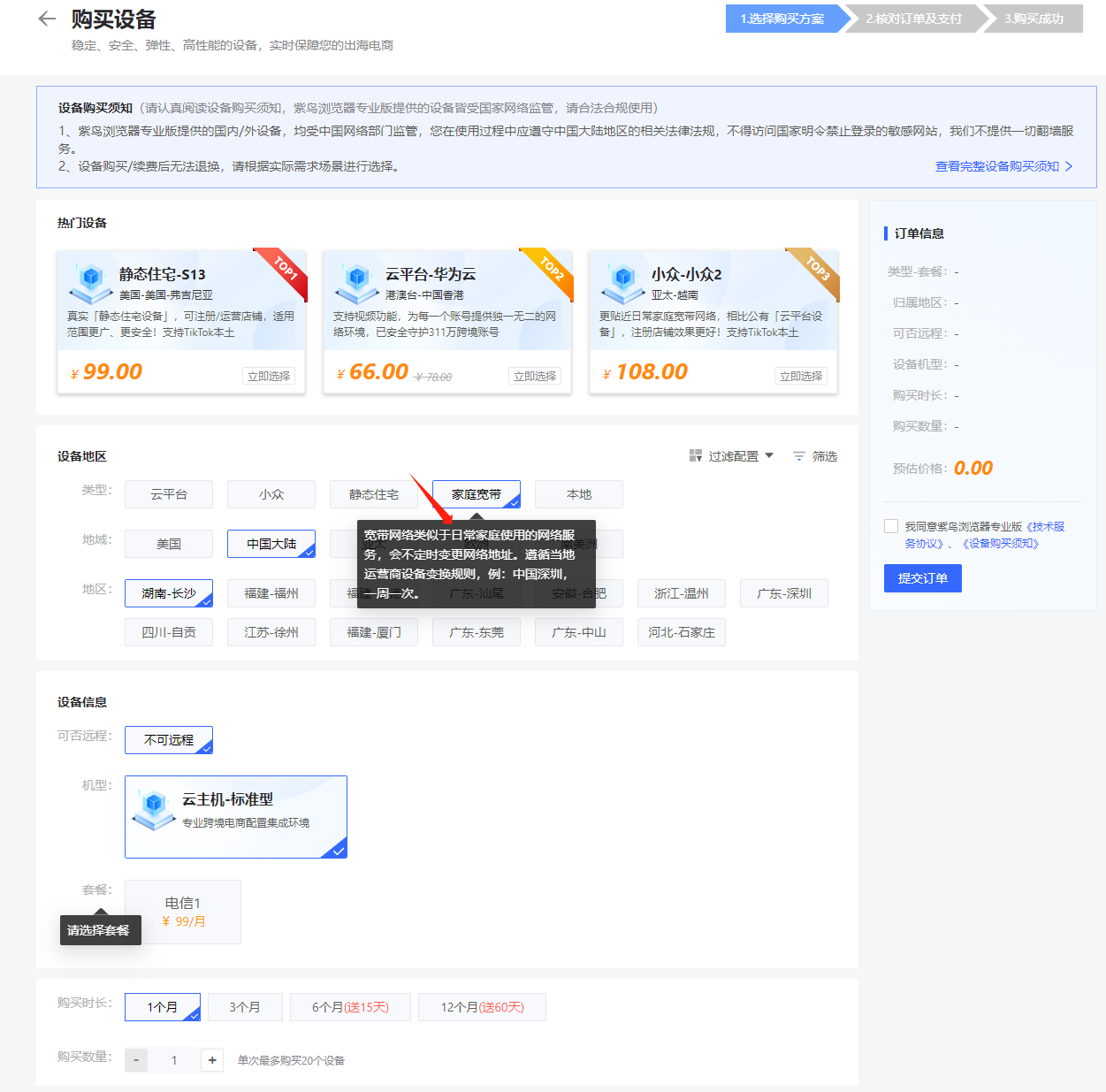This screenshot has width=1106, height=1092.
Task: Click the ¥108.00 price on 小众-小众2
Action: [645, 372]
